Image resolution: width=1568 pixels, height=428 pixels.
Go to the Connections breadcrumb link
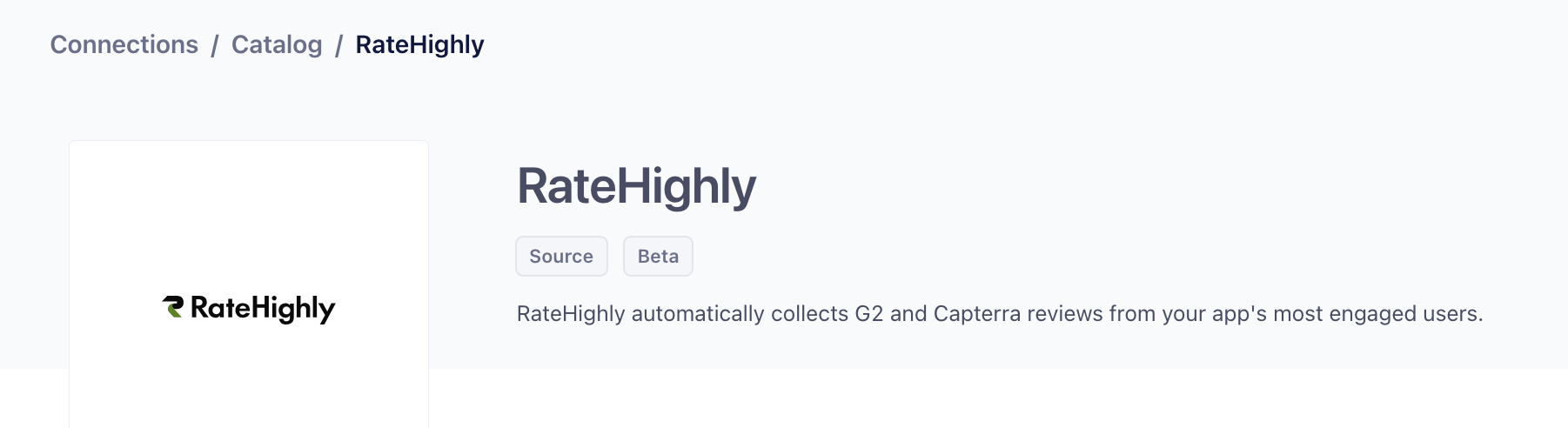pos(124,44)
